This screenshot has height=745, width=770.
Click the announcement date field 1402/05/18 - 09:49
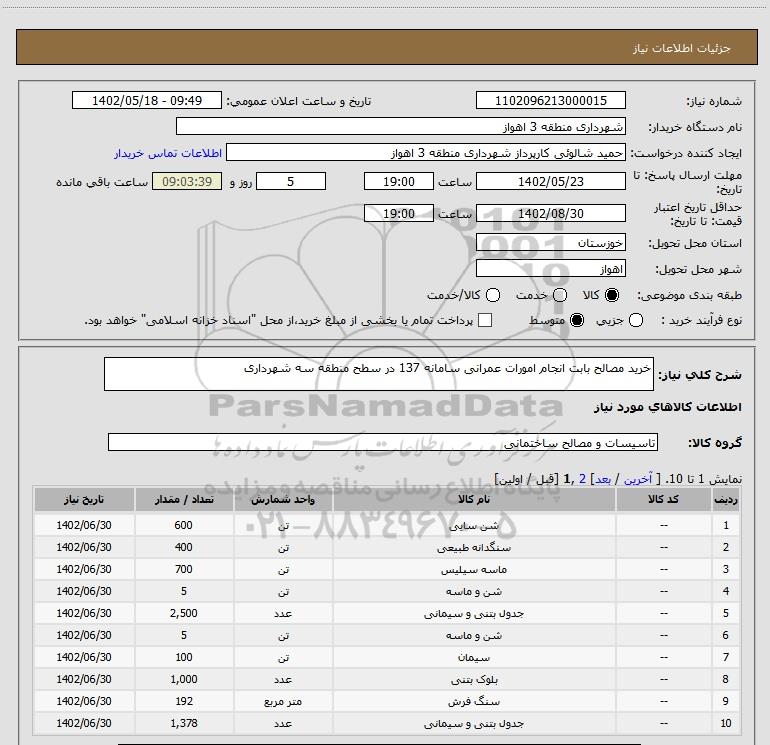coord(147,100)
